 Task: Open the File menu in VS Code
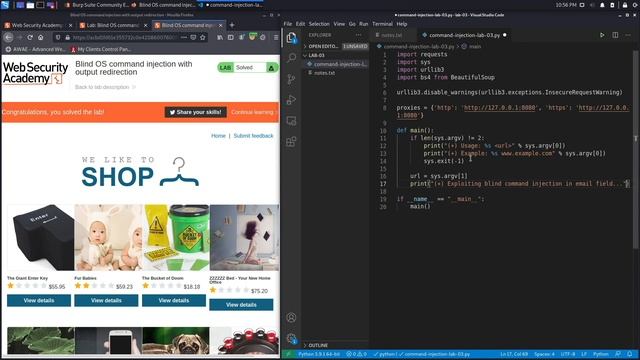click(x=288, y=24)
